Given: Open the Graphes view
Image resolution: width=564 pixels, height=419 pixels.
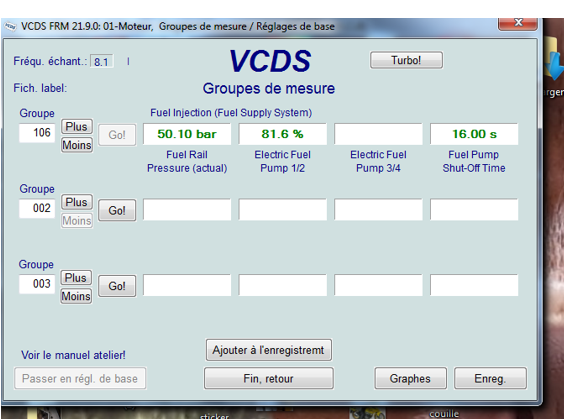Looking at the screenshot, I should pyautogui.click(x=410, y=378).
